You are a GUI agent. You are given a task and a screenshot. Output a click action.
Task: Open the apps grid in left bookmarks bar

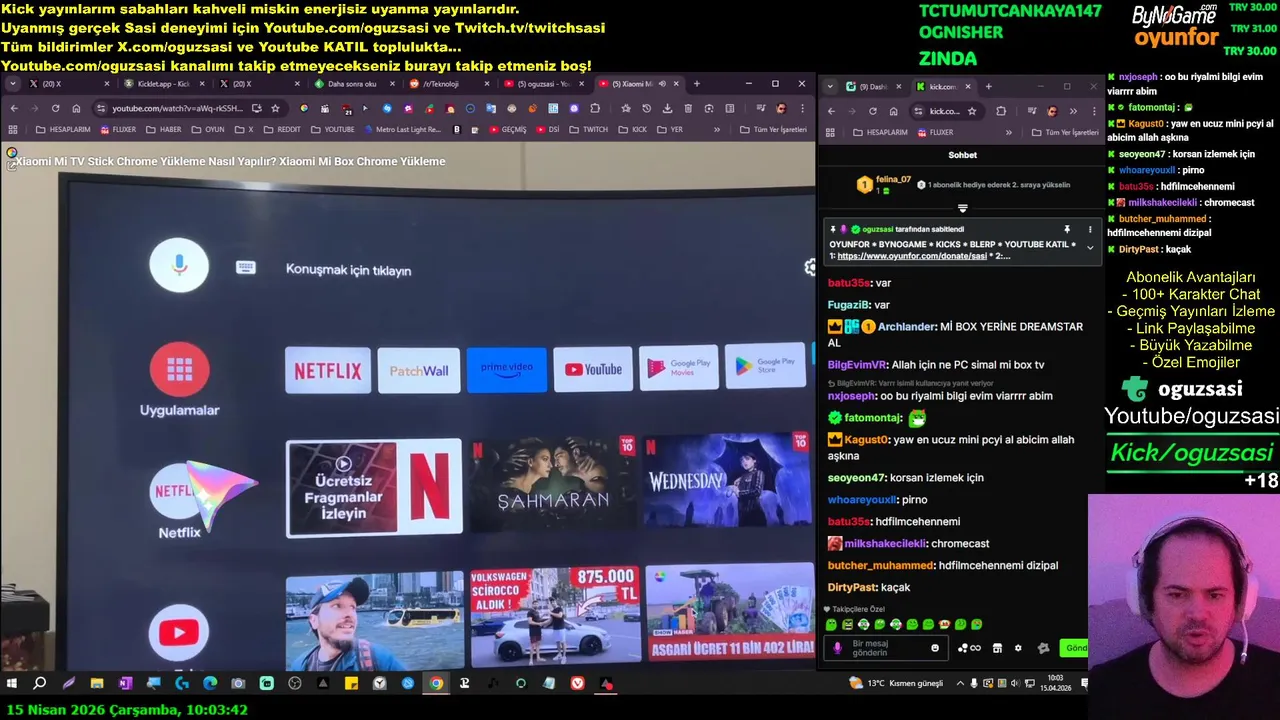13,129
